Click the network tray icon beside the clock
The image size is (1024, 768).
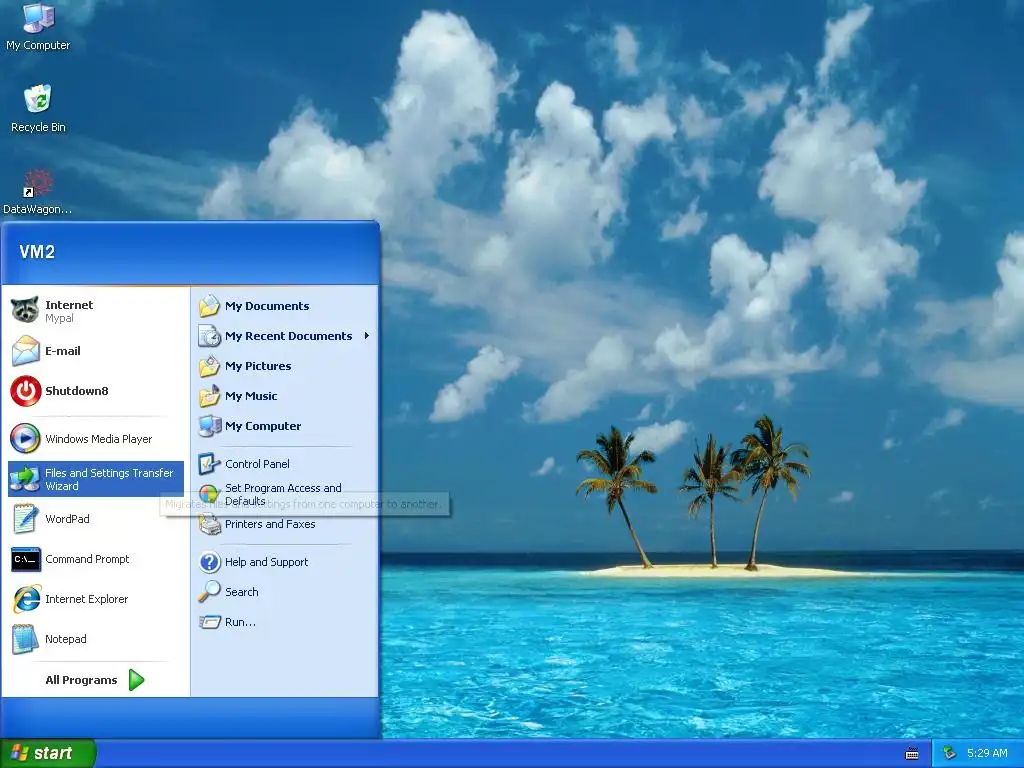[x=949, y=753]
